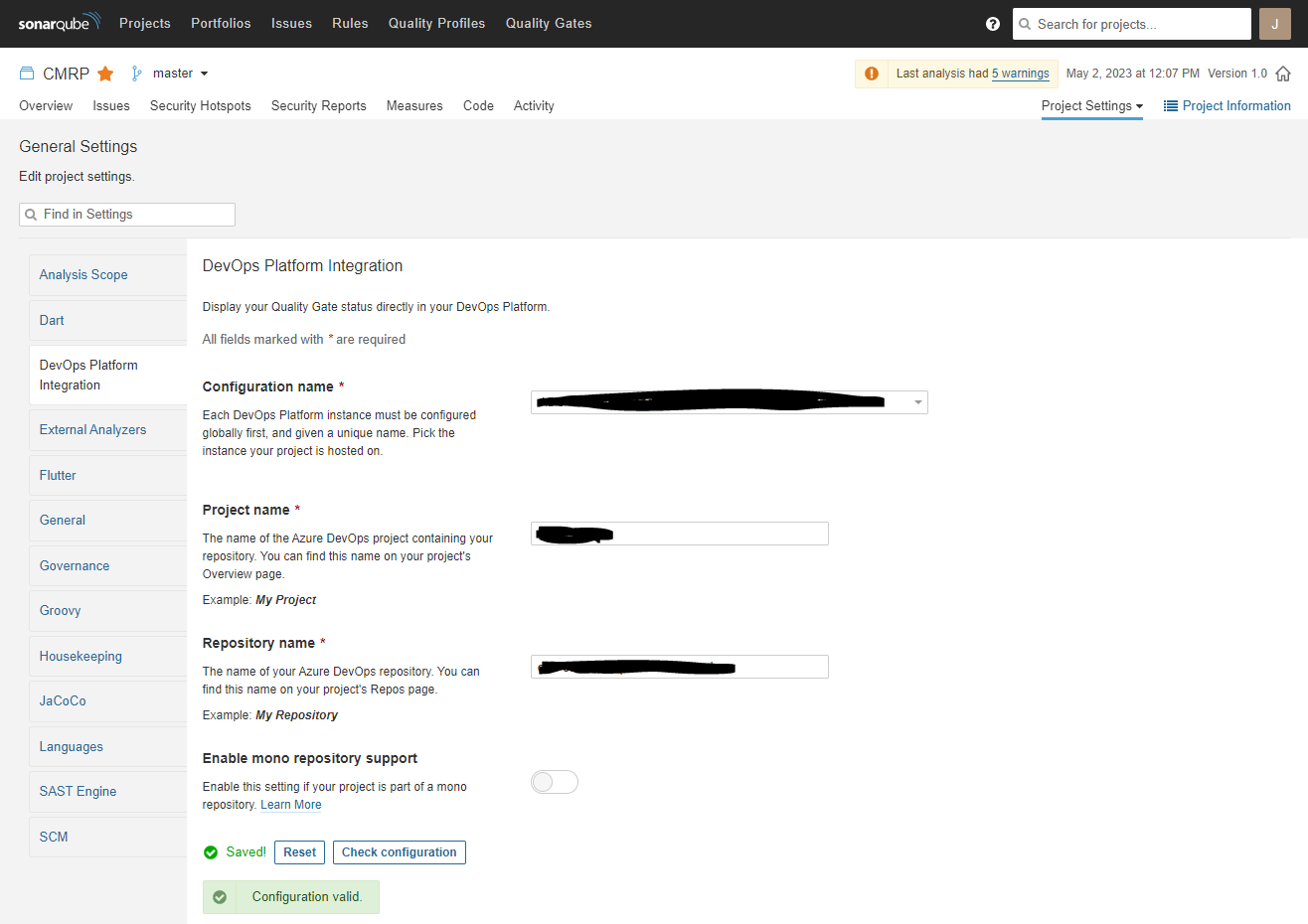
Task: Switch to the Security Reports tab
Action: (x=319, y=105)
